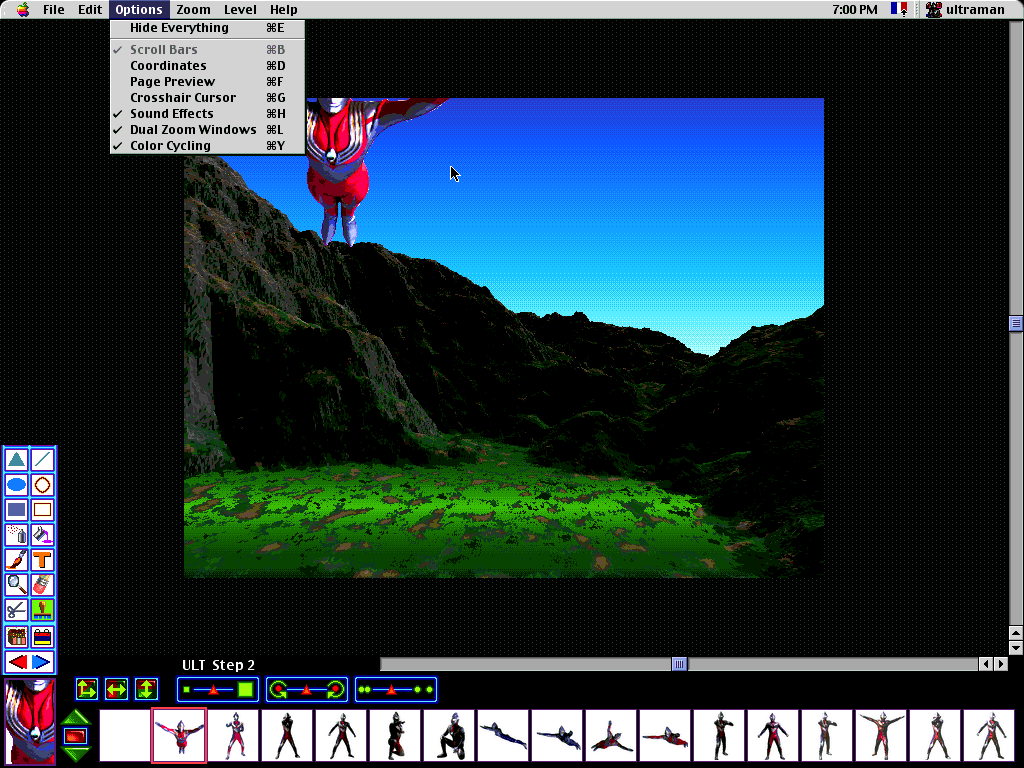
Task: Open the Level menu
Action: (x=240, y=9)
